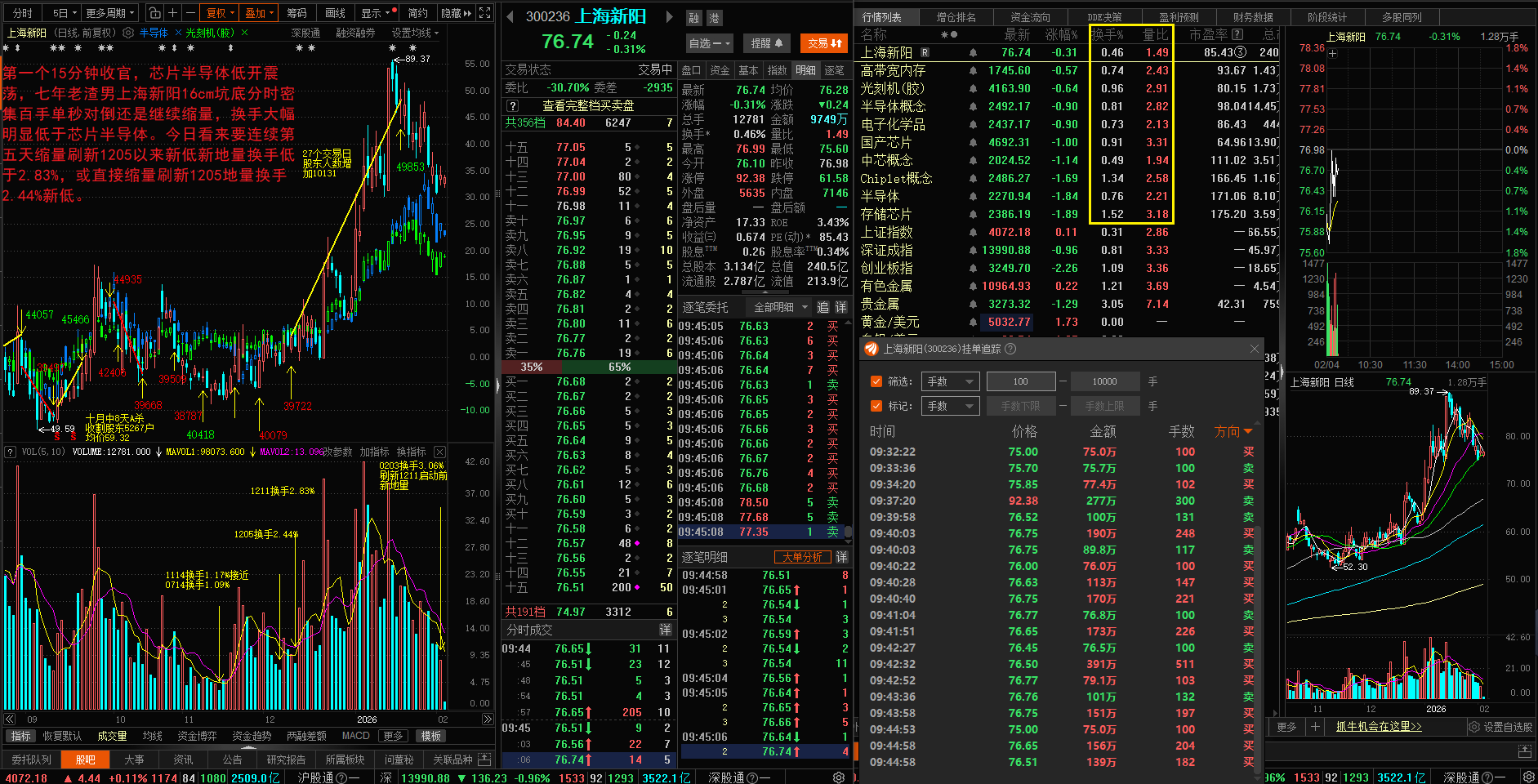Viewport: 1538px width, 784px height.
Task: Click 追 icon in 逐笔委托 header
Action: coord(822,307)
